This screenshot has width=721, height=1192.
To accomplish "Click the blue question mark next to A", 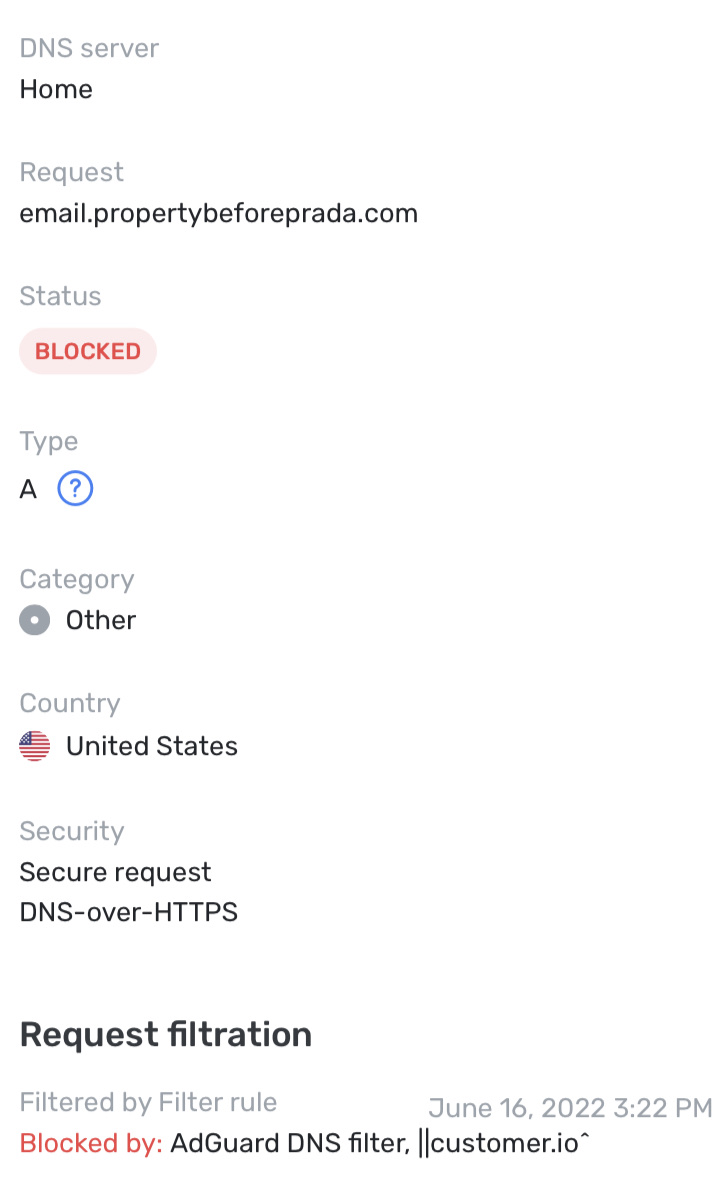I will tap(73, 488).
